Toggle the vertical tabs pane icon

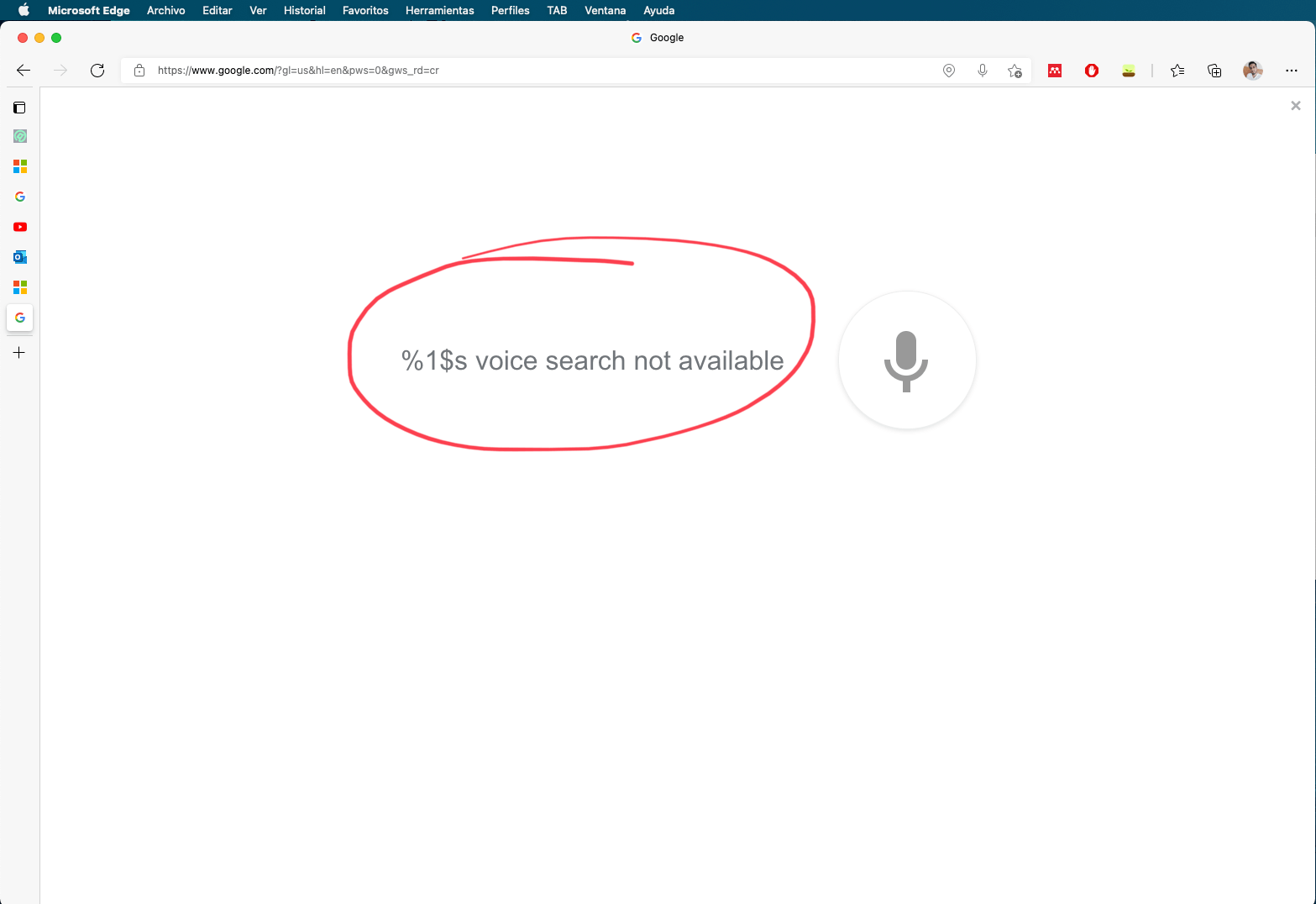click(x=19, y=108)
